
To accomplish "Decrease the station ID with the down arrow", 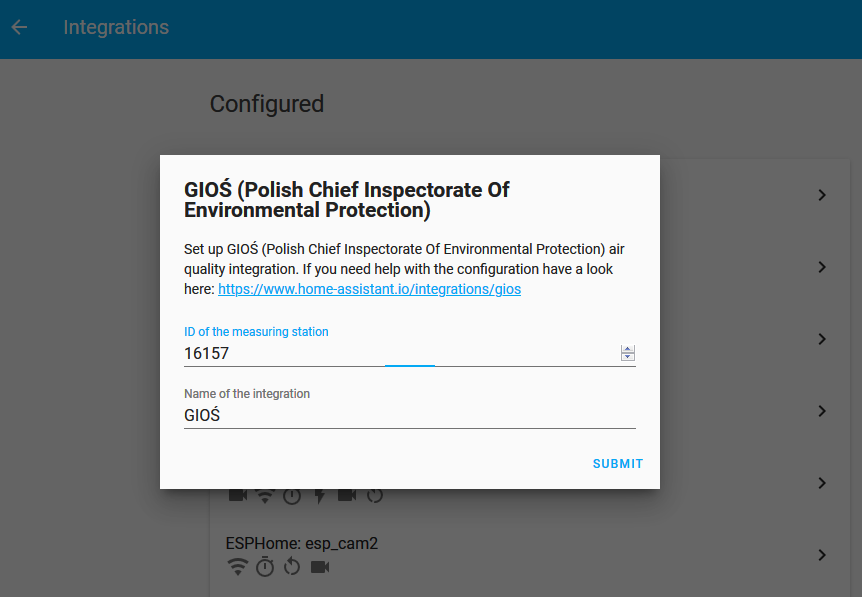I will point(628,357).
